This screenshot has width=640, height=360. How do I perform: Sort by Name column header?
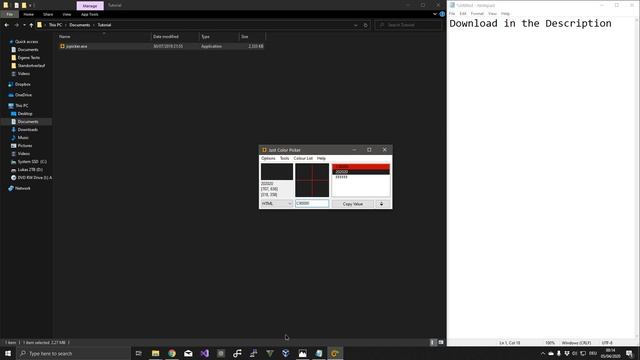104,36
